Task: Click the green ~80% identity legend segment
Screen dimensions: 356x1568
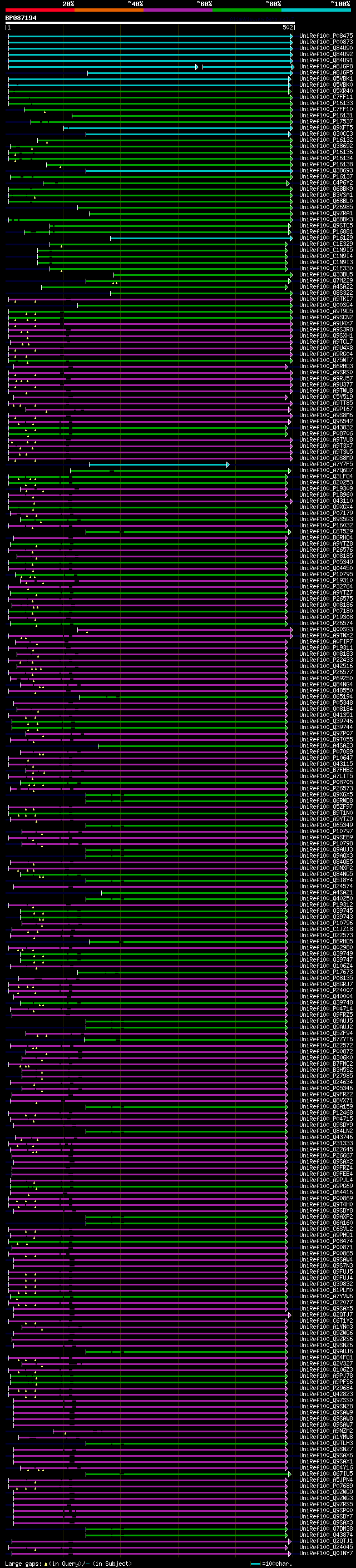Action: coord(247,10)
